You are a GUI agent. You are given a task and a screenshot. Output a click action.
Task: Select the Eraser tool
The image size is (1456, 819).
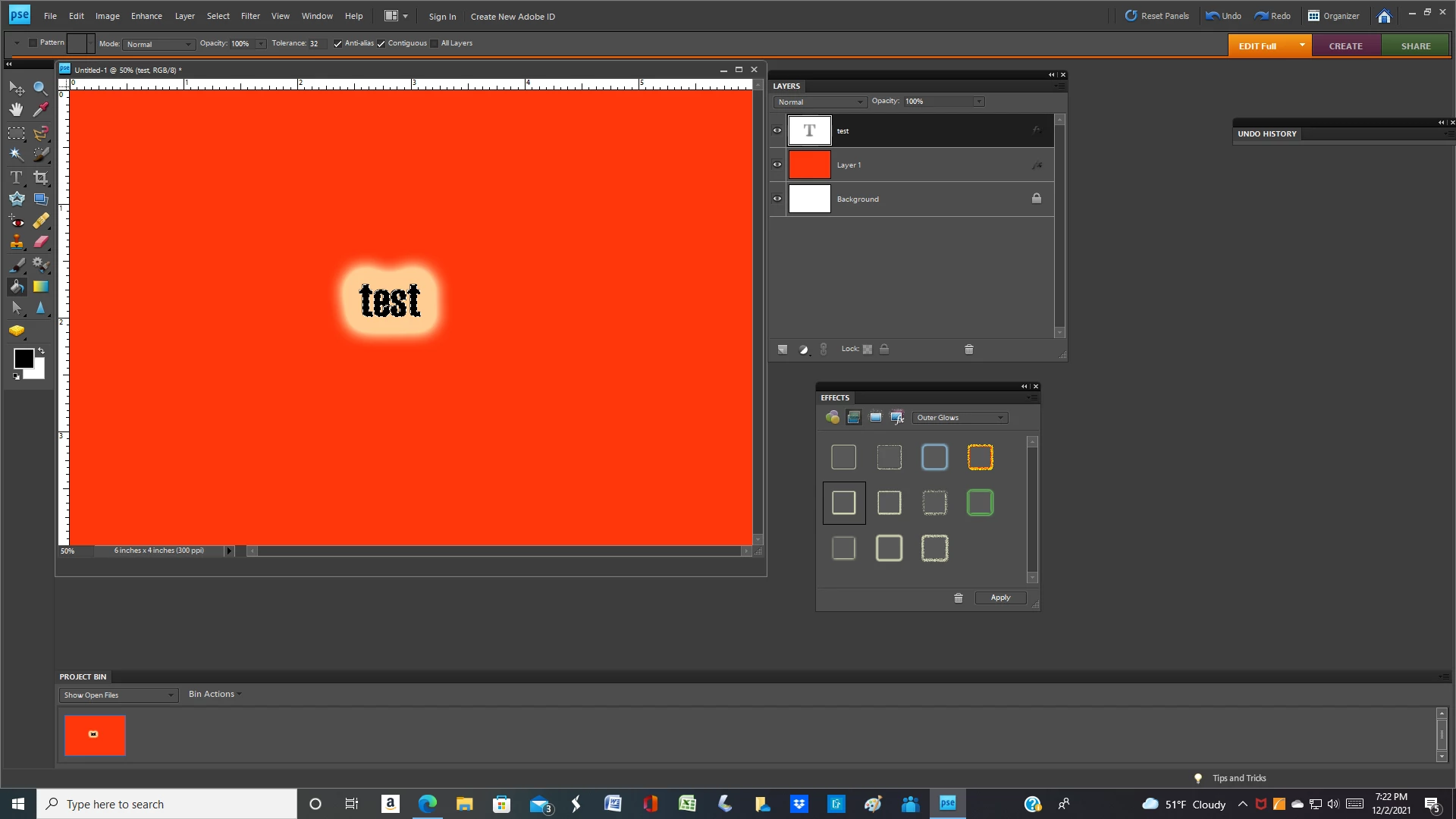coord(40,242)
